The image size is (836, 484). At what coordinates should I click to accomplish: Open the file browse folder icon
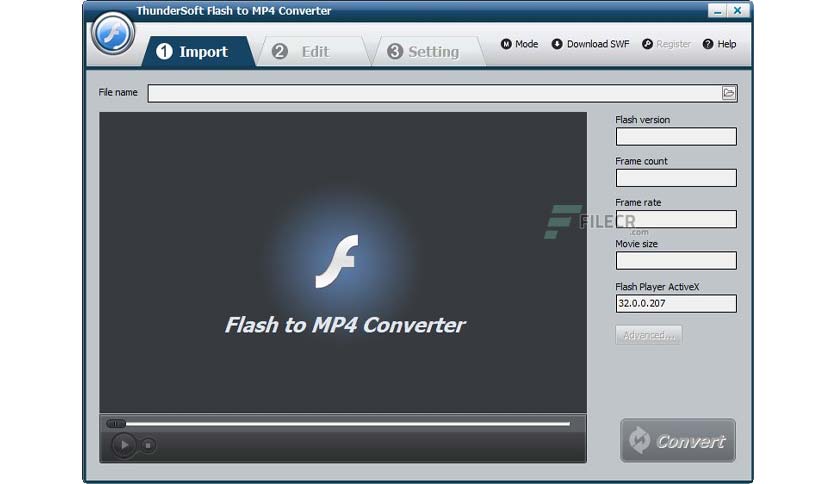(x=728, y=93)
